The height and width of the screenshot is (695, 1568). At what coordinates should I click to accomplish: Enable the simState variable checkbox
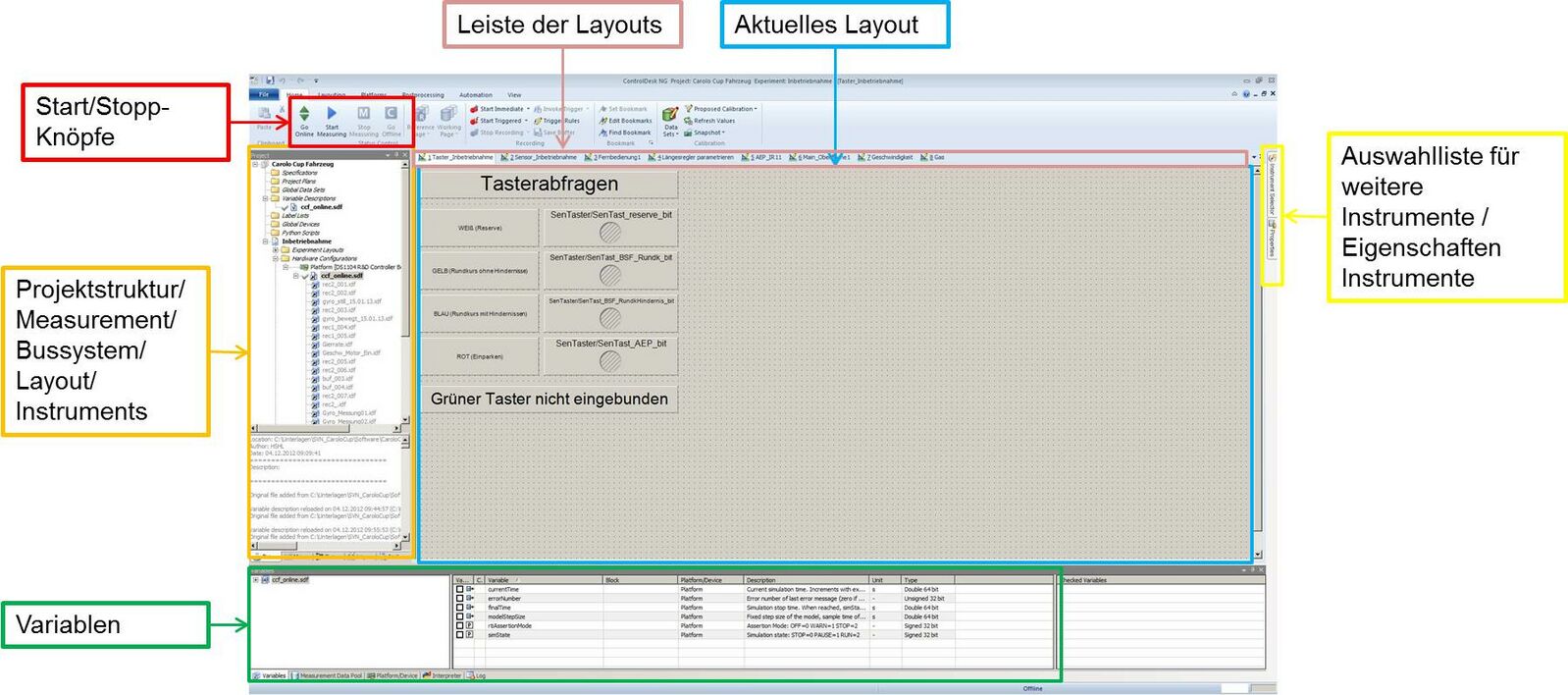click(459, 634)
